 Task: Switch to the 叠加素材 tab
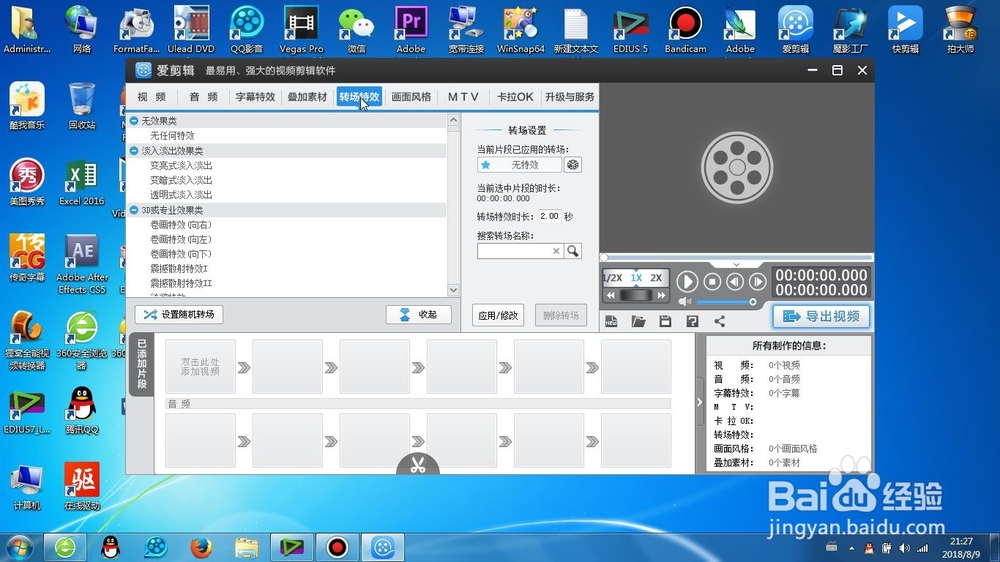point(307,97)
